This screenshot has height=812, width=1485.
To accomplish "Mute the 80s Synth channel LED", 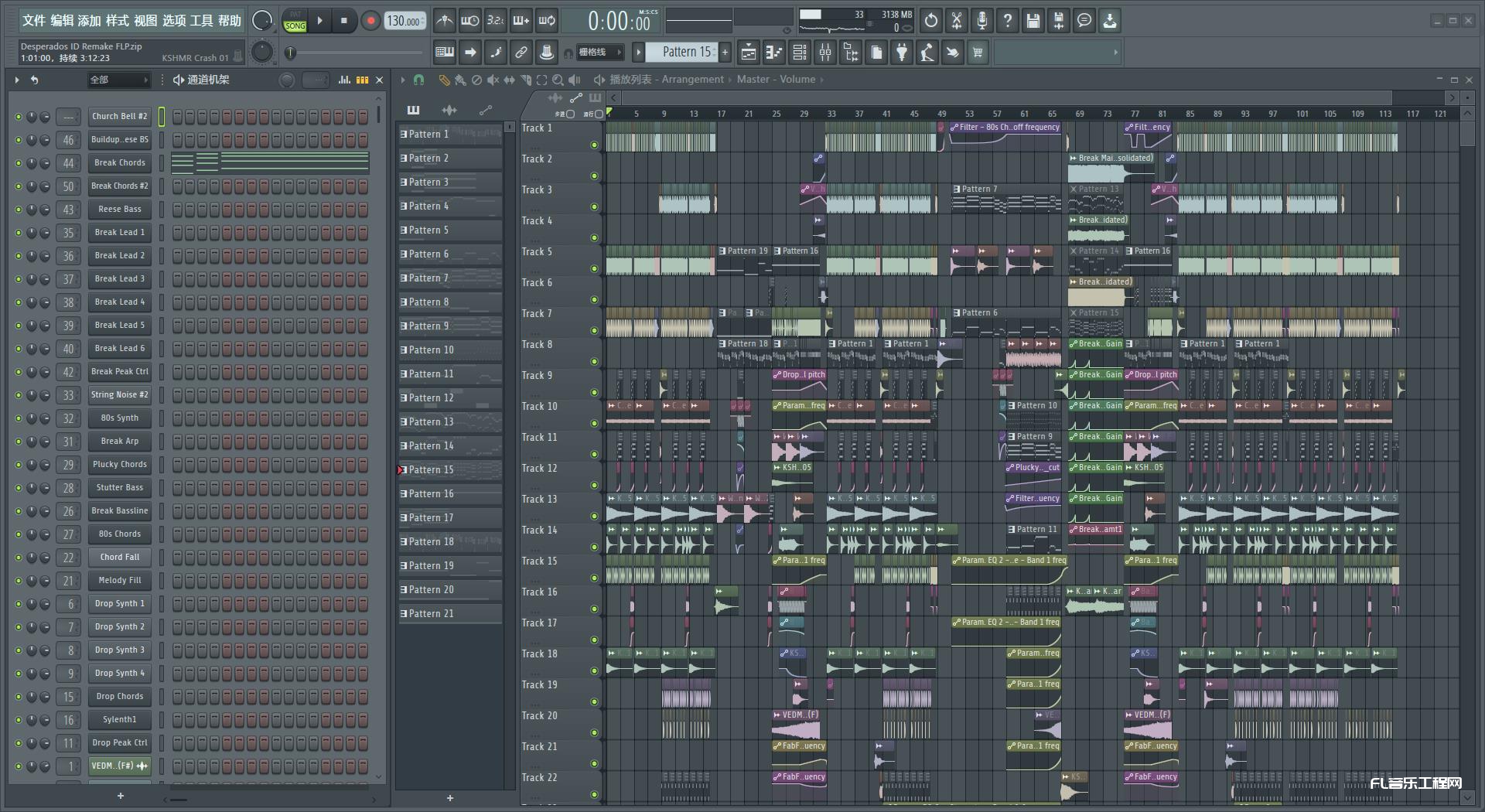I will (19, 418).
